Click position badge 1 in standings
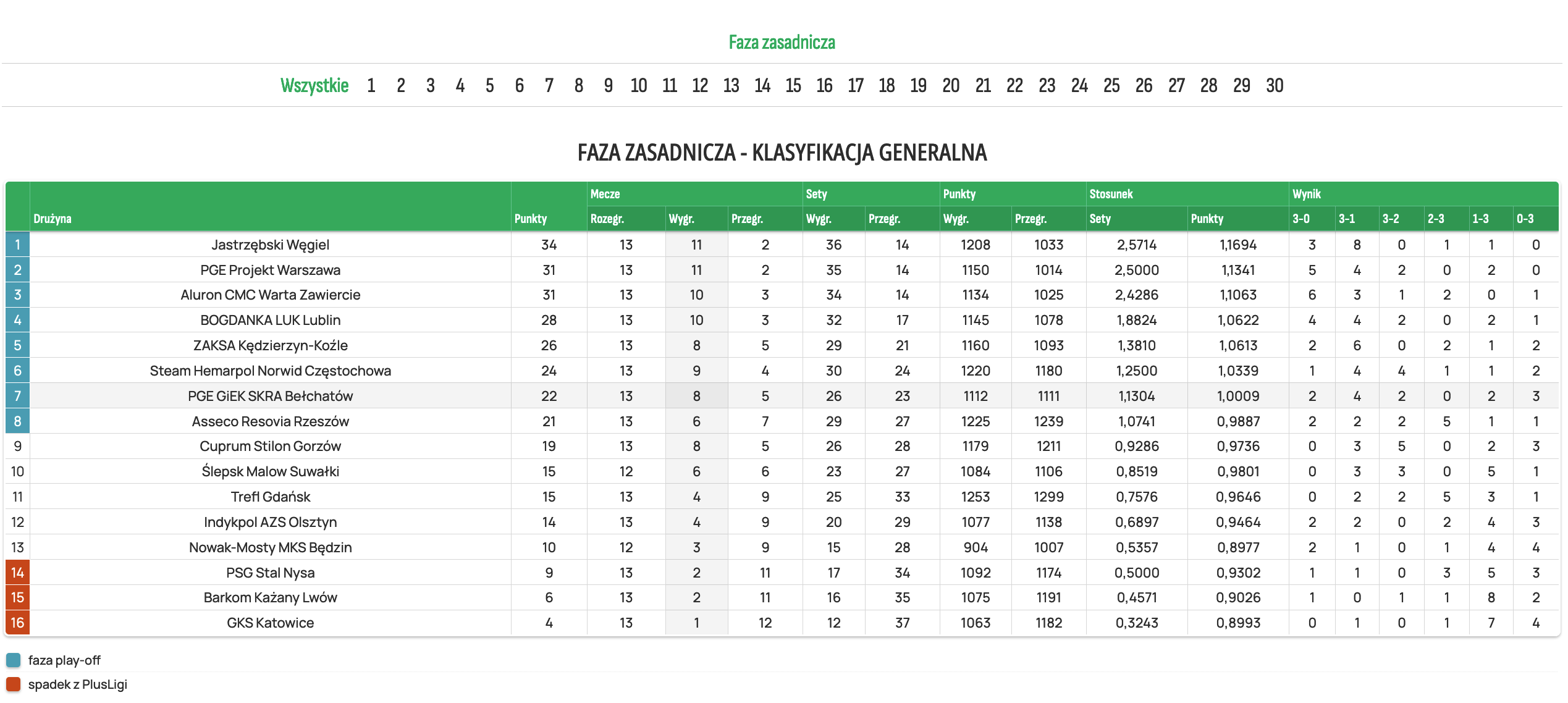This screenshot has width=1568, height=703. (x=17, y=245)
